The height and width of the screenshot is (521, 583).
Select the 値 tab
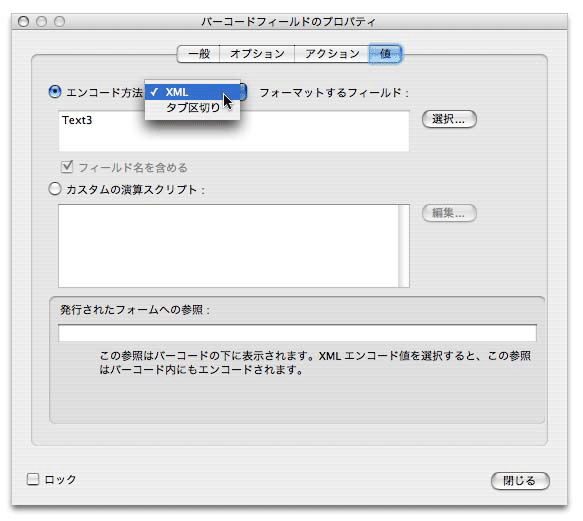pos(385,54)
